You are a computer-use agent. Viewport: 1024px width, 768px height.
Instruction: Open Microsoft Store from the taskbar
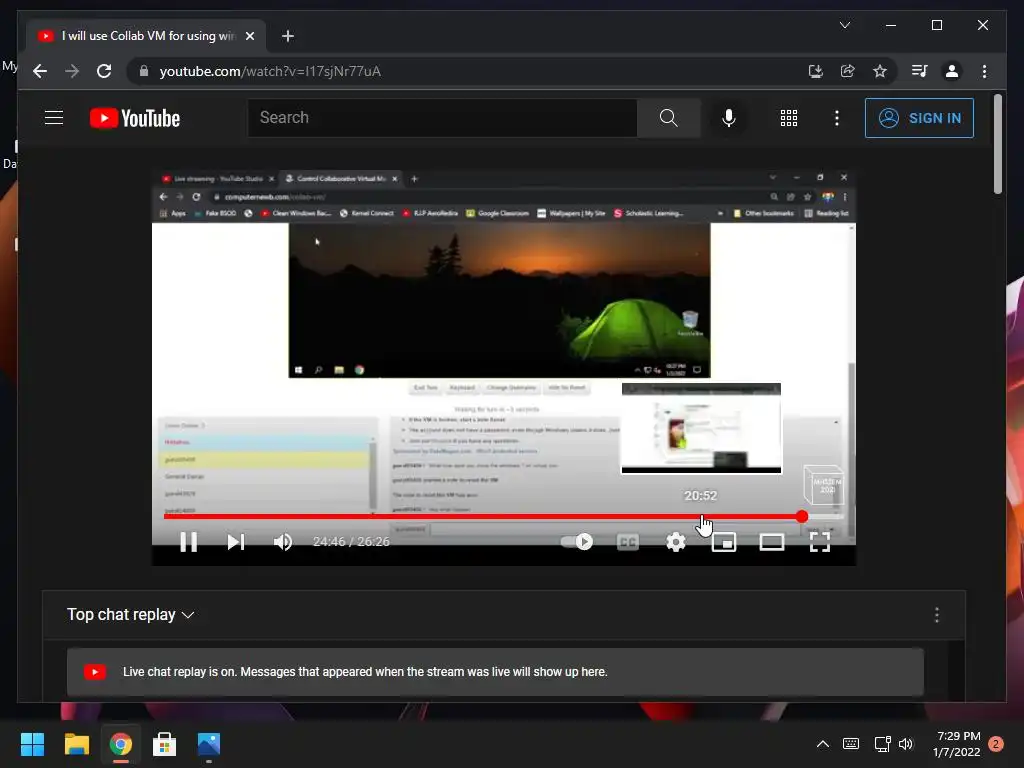[x=165, y=744]
